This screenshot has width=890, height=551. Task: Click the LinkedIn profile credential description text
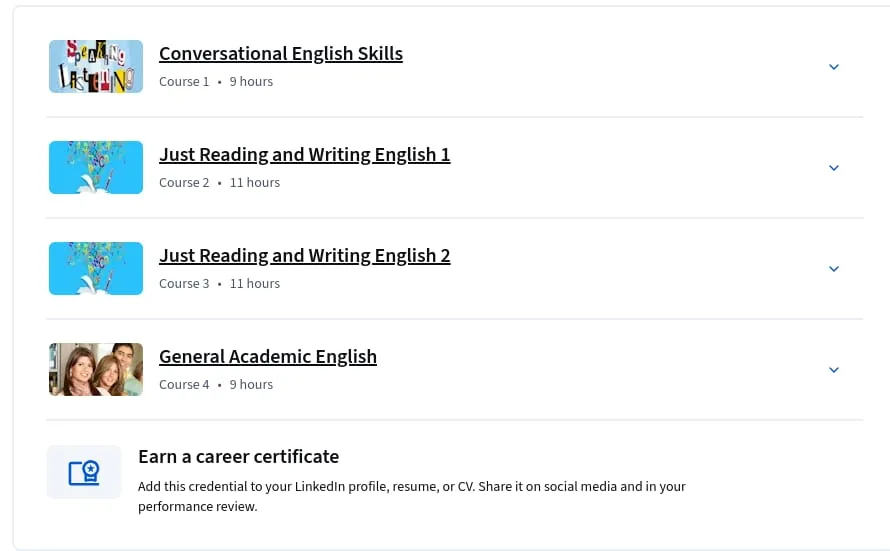[412, 496]
